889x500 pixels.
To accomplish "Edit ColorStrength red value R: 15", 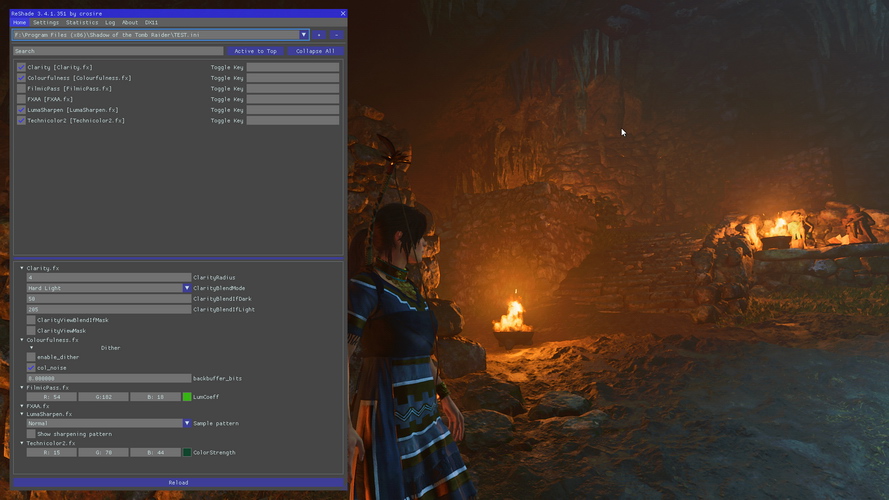I will coord(51,452).
